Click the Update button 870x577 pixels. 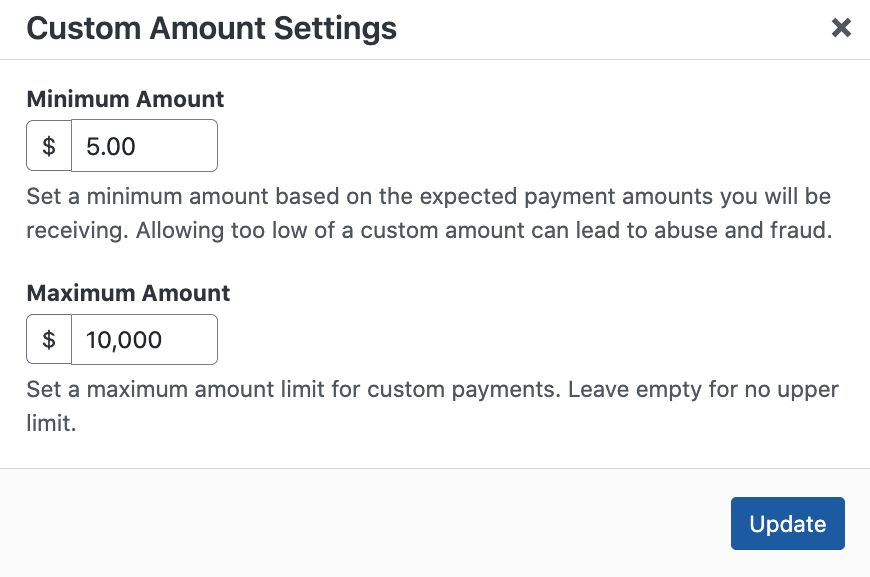[787, 524]
